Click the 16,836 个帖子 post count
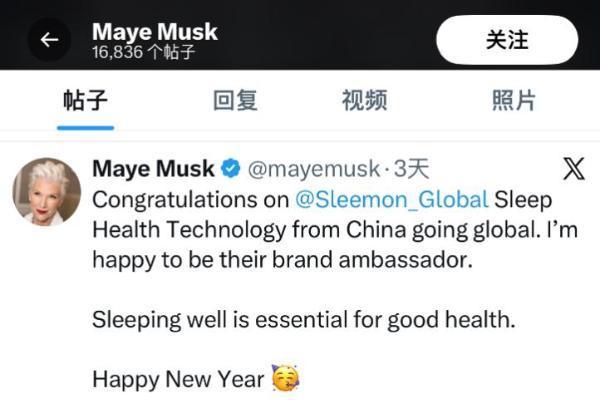Viewport: 600px width, 400px height. click(x=143, y=52)
